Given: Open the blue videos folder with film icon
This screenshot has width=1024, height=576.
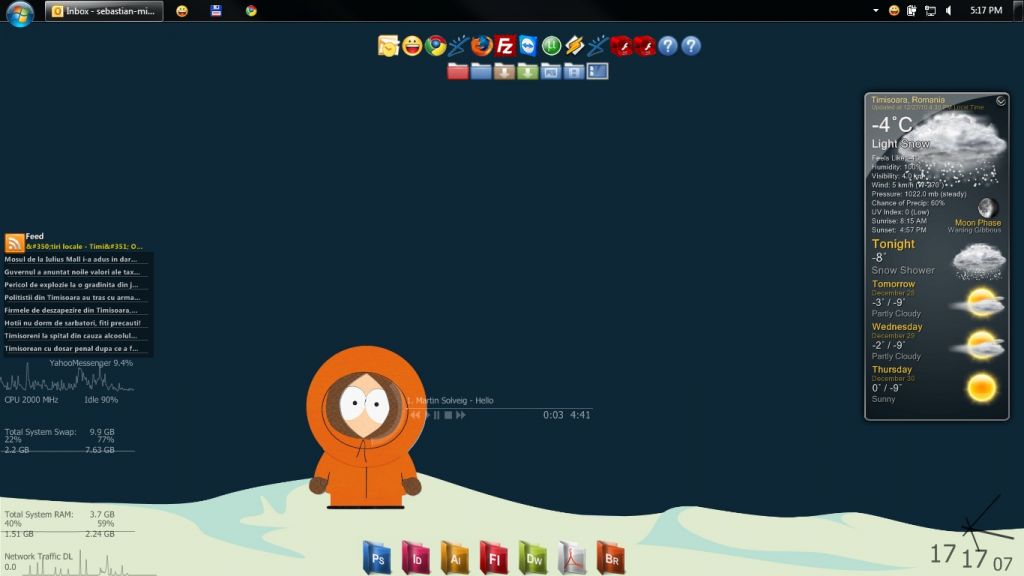Looking at the screenshot, I should [574, 71].
